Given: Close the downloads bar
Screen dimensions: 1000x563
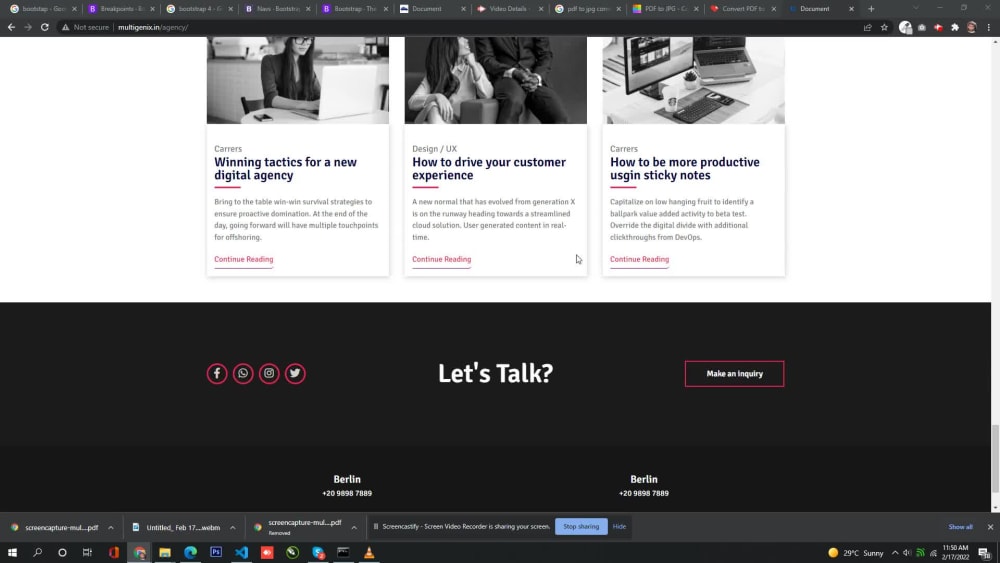Looking at the screenshot, I should pyautogui.click(x=990, y=527).
